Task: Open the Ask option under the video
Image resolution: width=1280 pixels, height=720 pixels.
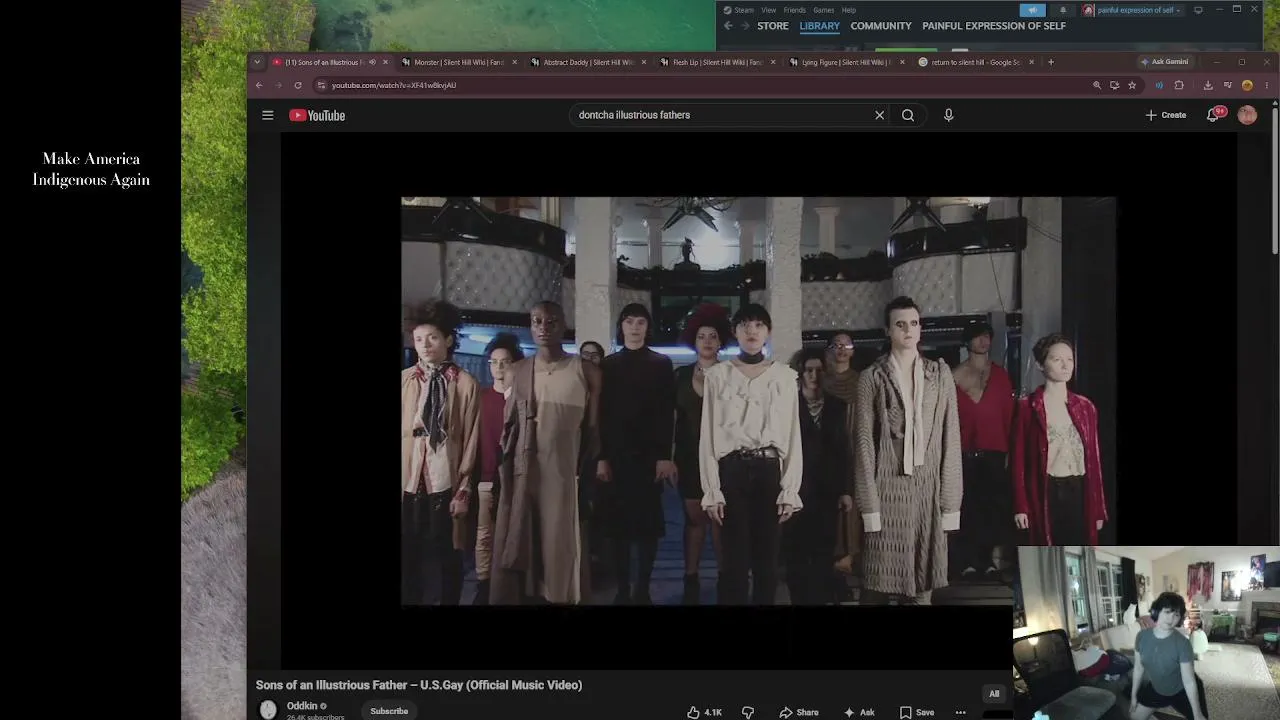Action: [859, 712]
